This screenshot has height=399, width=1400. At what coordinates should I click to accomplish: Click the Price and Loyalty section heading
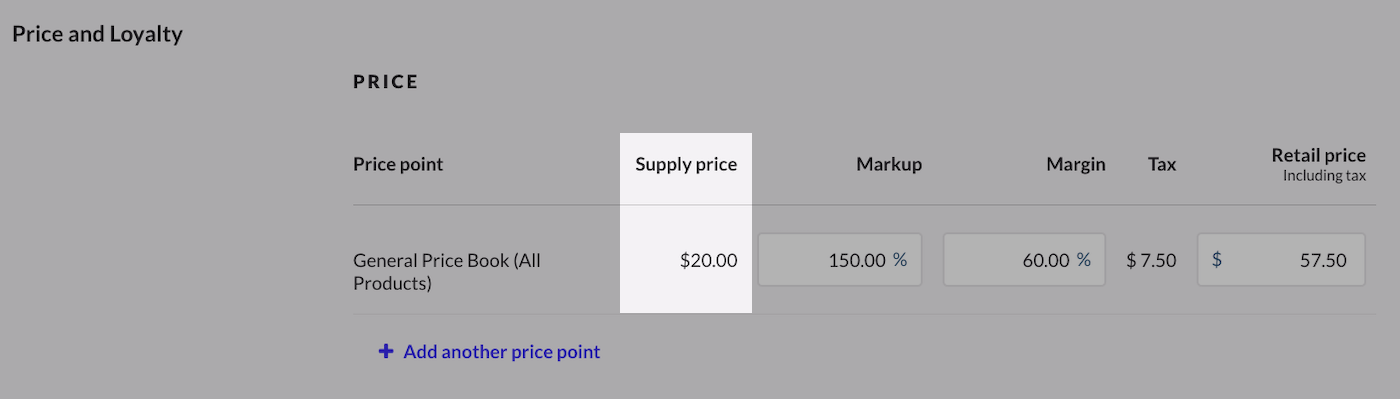click(x=97, y=34)
